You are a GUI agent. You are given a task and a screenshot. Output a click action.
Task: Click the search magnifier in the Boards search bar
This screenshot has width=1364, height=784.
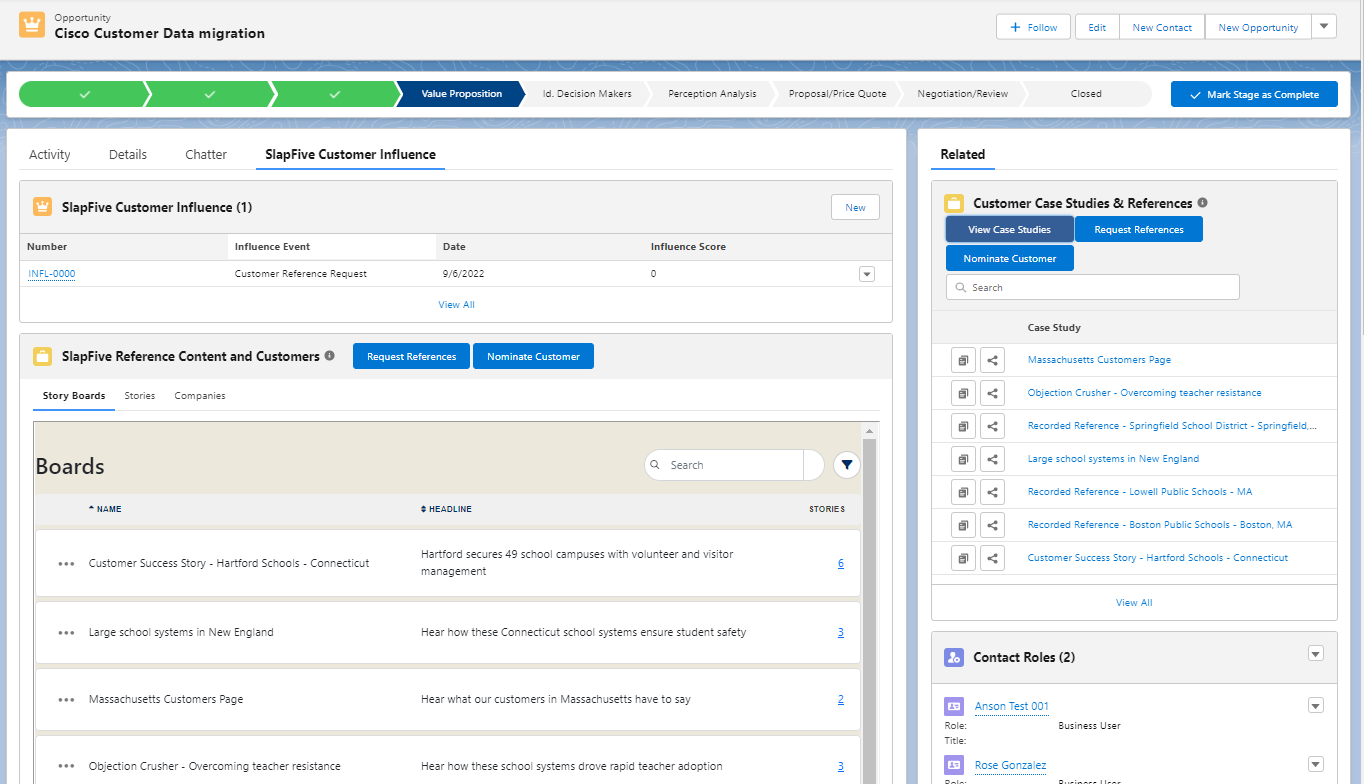[656, 464]
